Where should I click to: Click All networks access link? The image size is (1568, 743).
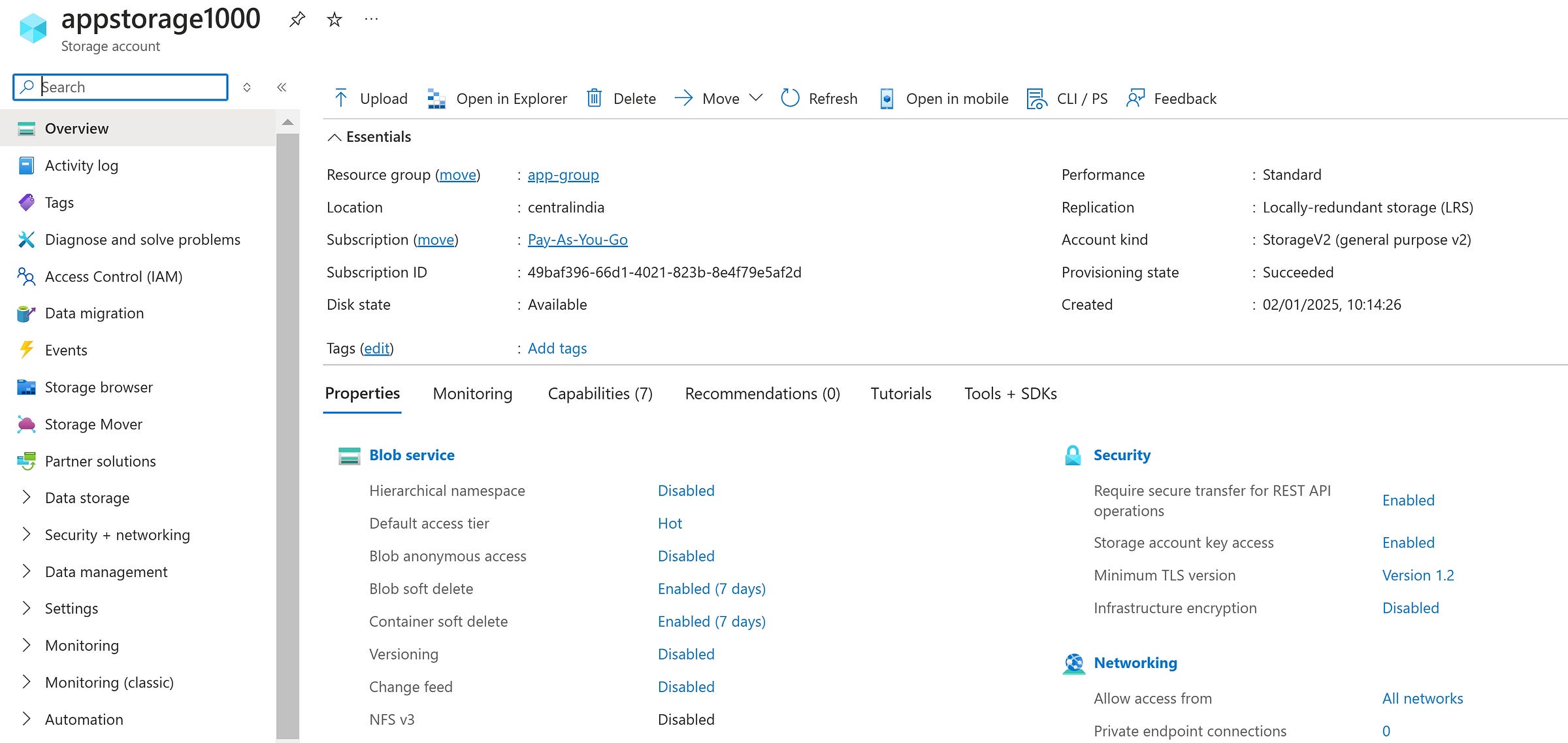click(x=1422, y=699)
